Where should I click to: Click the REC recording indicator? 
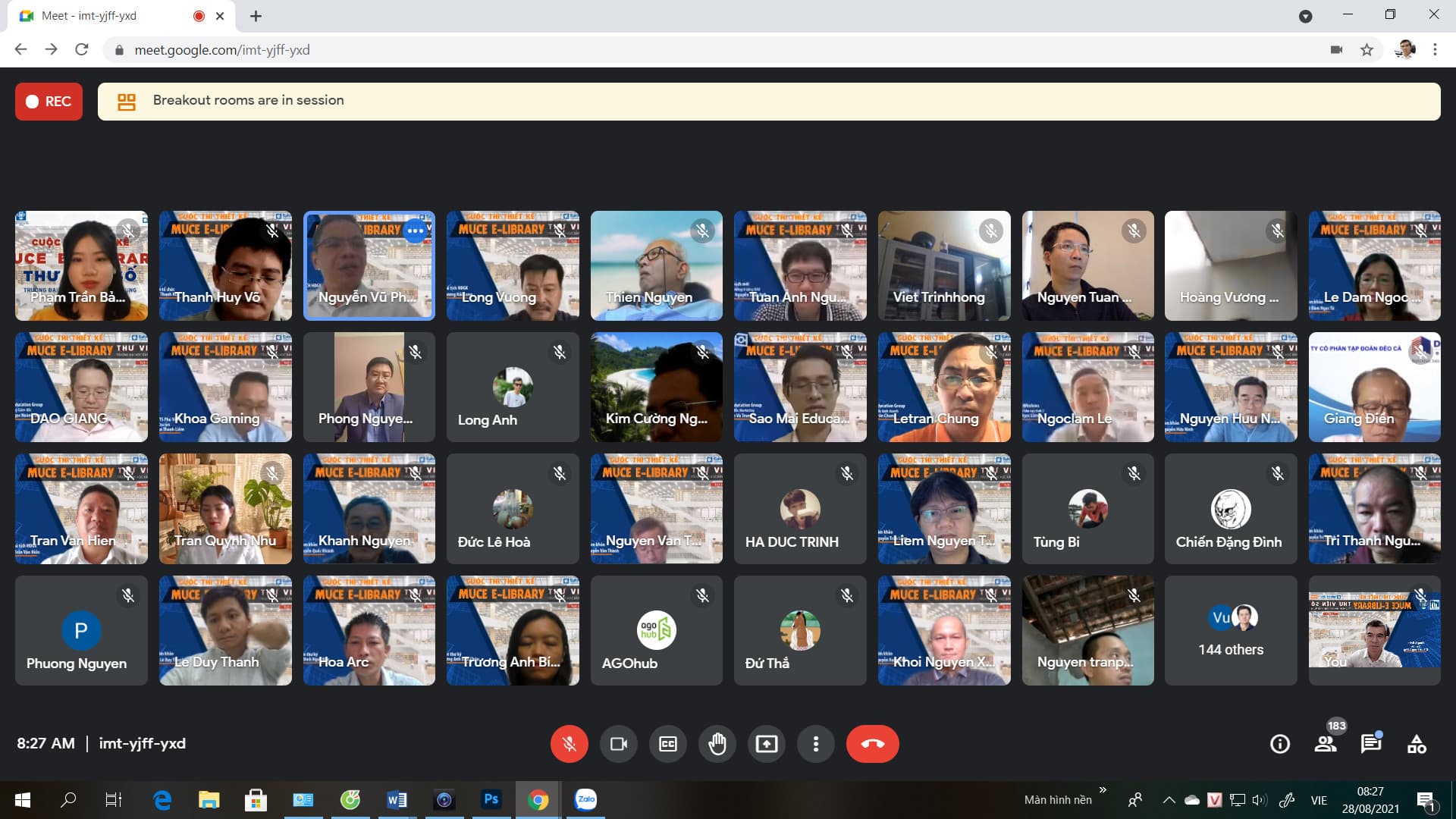click(49, 102)
